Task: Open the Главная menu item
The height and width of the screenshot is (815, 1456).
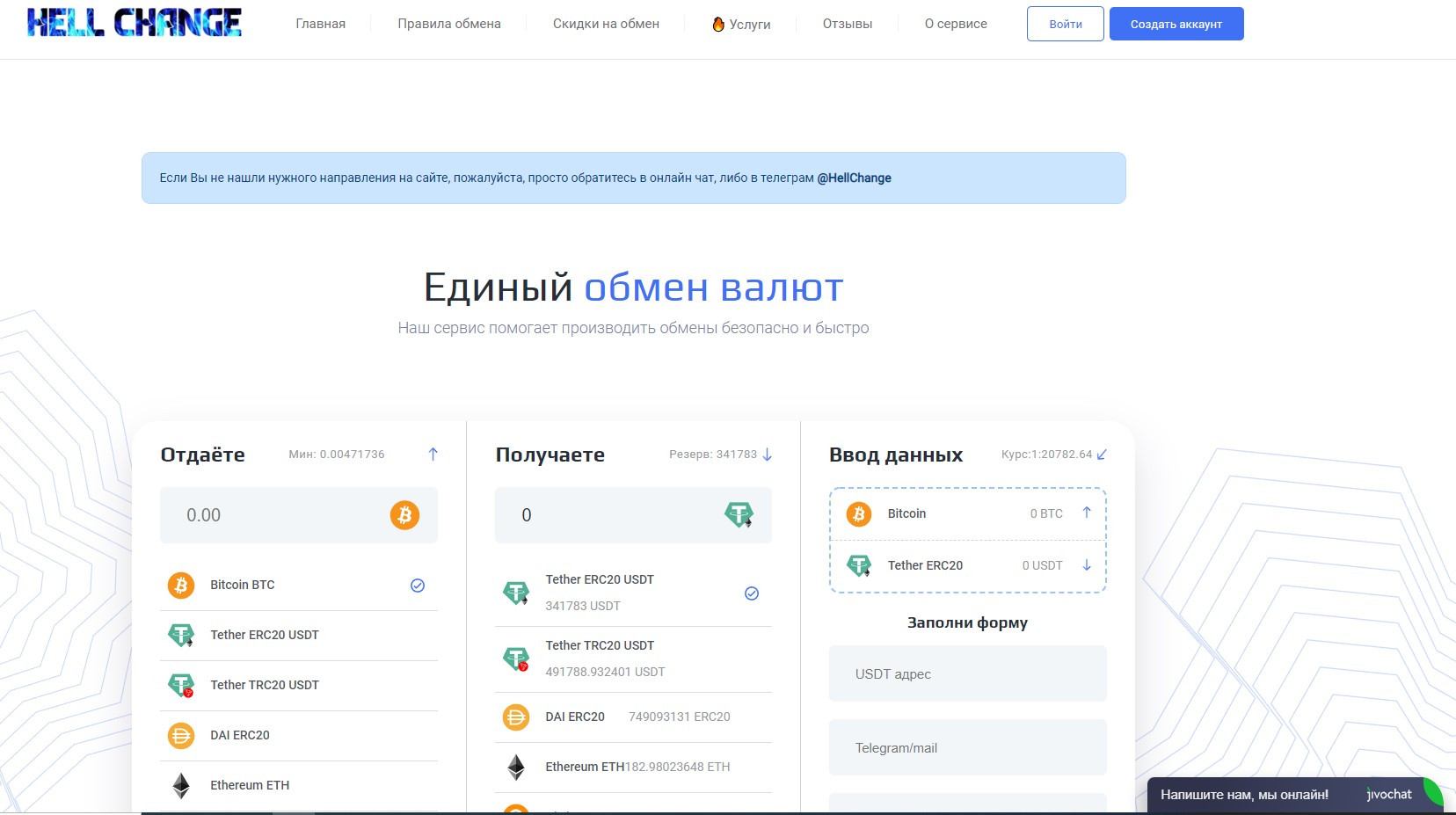Action: [321, 24]
